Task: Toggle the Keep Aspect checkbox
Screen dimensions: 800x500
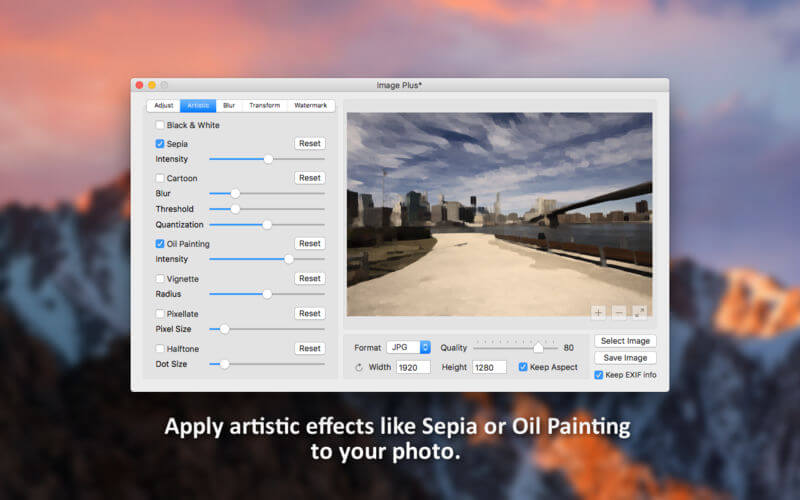Action: coord(523,367)
